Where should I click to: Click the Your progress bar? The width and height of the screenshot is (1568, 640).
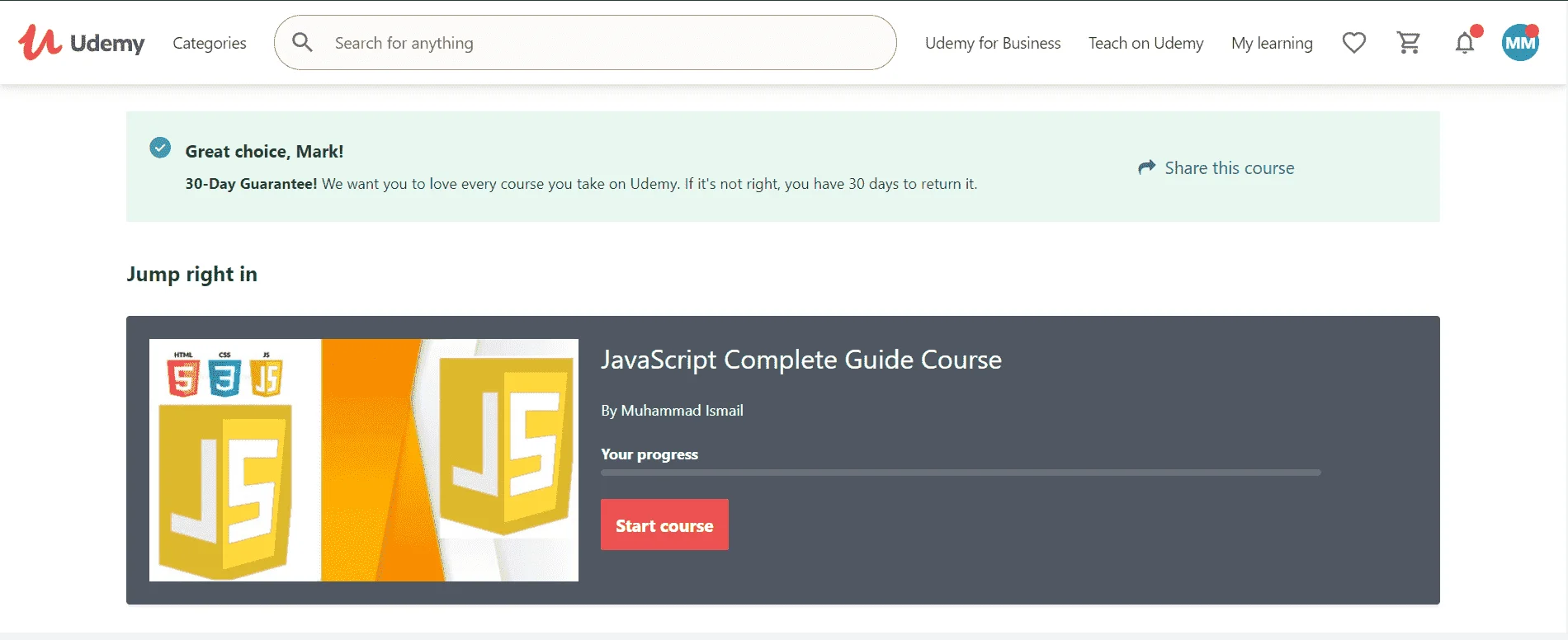coord(961,473)
